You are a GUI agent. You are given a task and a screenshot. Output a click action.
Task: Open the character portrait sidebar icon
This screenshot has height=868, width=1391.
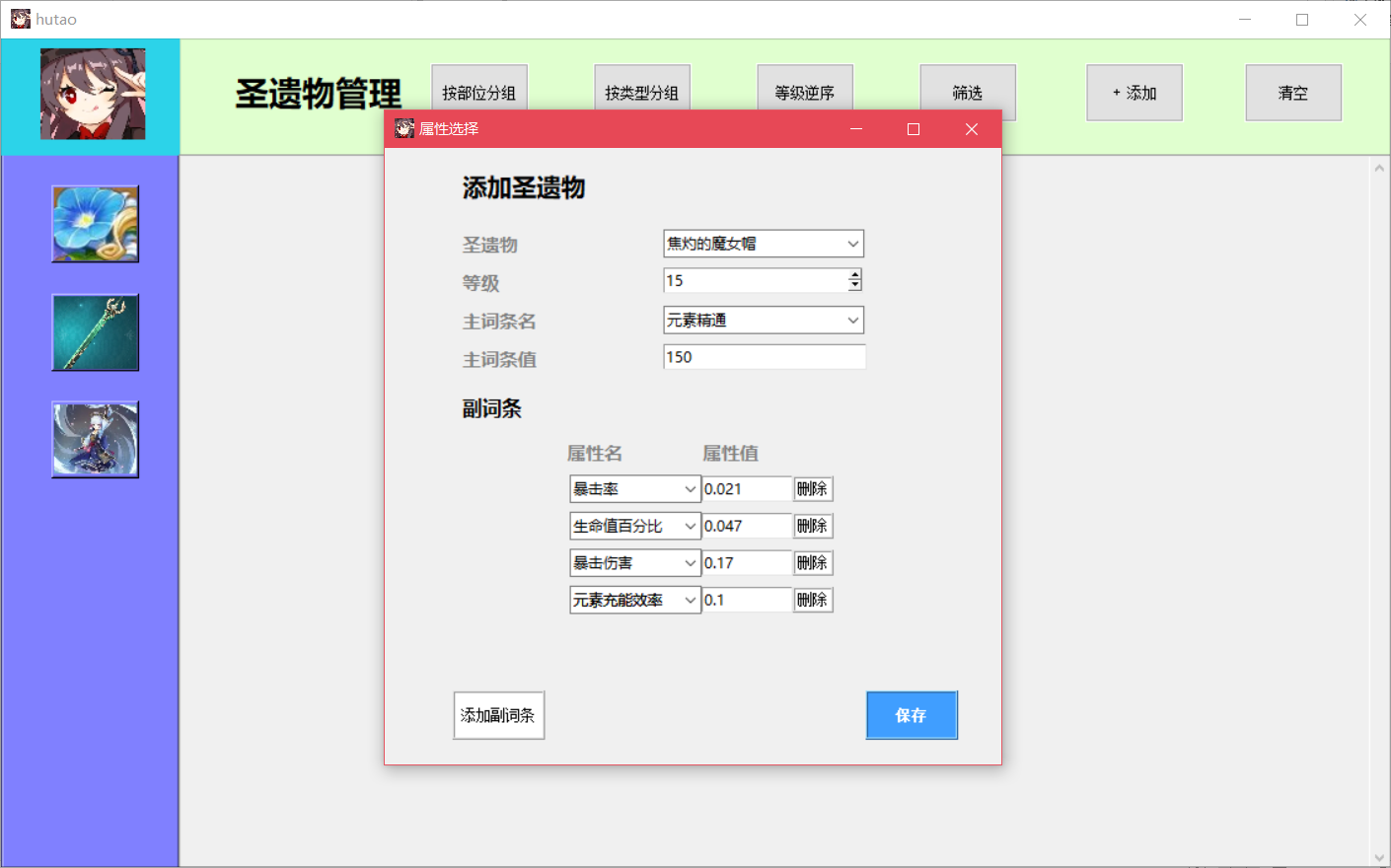[96, 440]
